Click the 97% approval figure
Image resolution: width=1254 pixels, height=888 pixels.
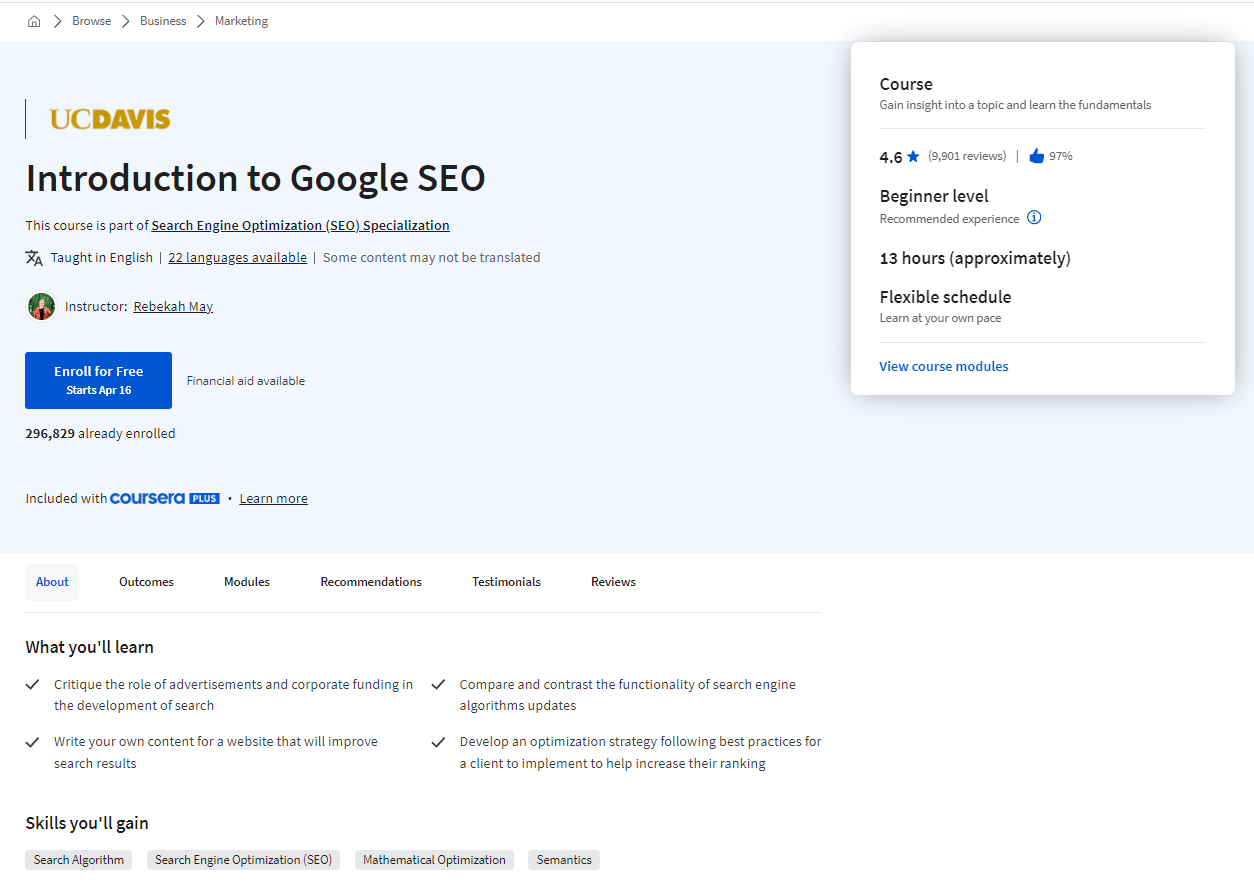click(x=1061, y=156)
